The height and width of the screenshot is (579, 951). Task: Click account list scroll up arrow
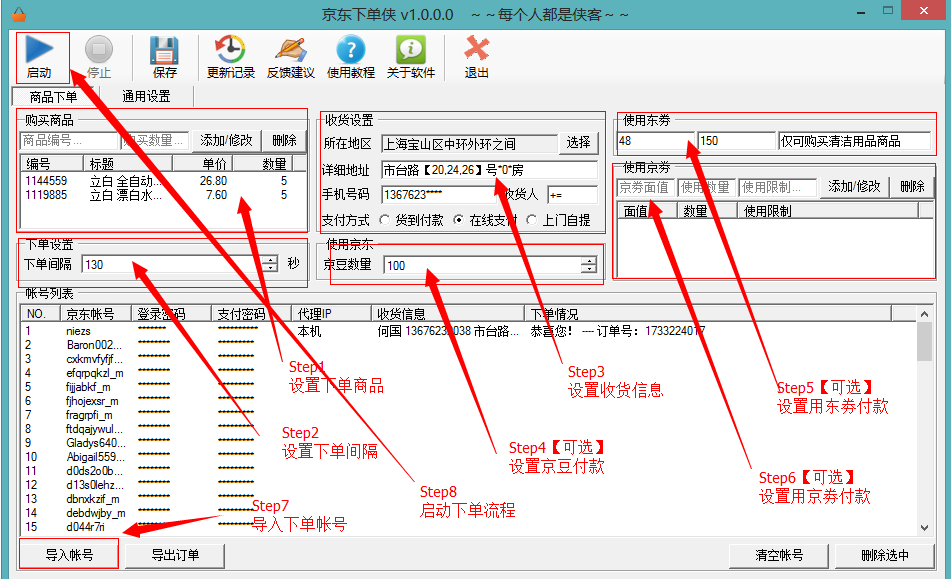[x=924, y=314]
